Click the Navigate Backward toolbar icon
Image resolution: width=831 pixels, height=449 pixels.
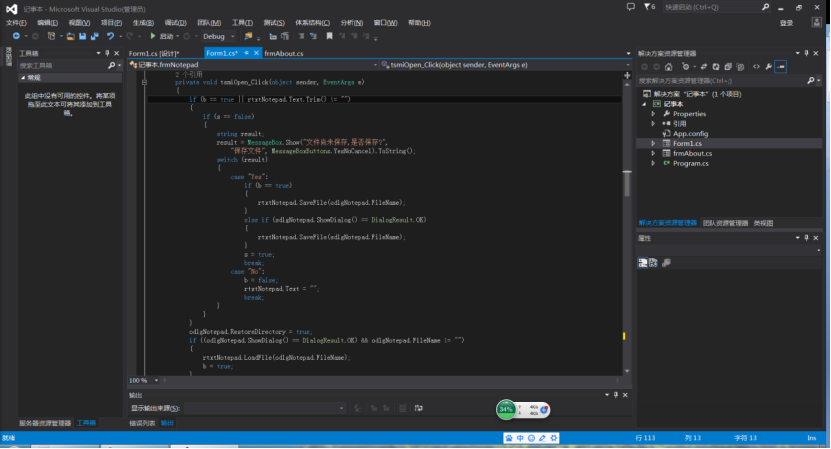16,36
